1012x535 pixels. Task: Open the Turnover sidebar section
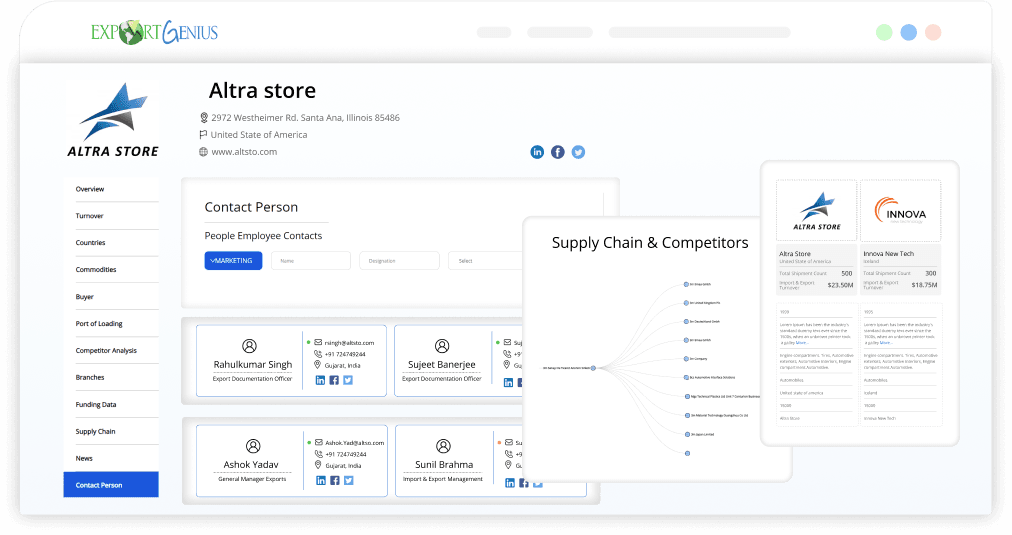pyautogui.click(x=89, y=216)
